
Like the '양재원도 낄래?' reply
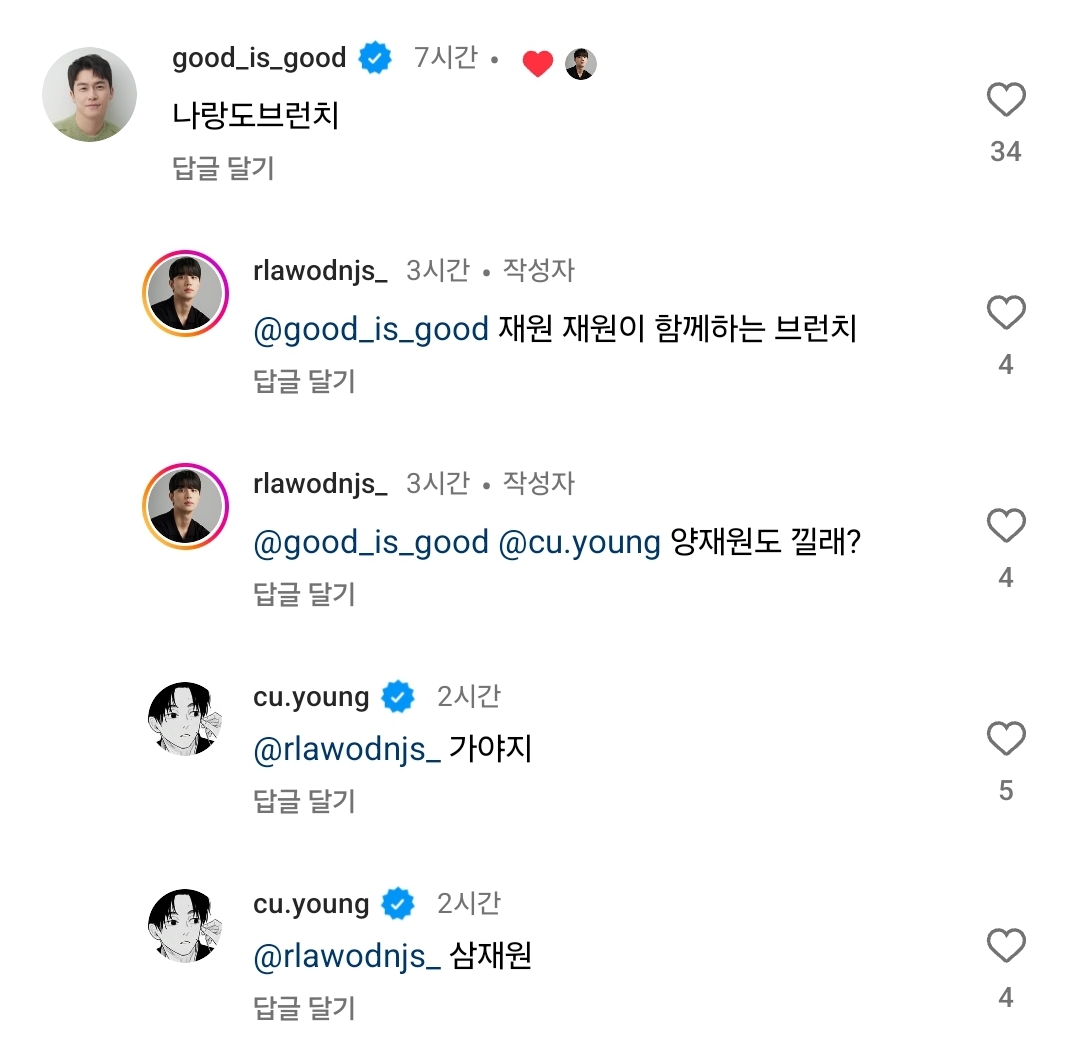click(1006, 526)
